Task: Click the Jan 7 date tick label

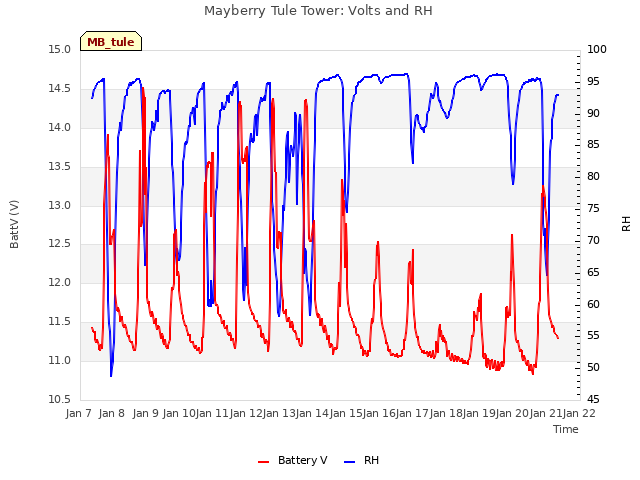Action: click(78, 413)
